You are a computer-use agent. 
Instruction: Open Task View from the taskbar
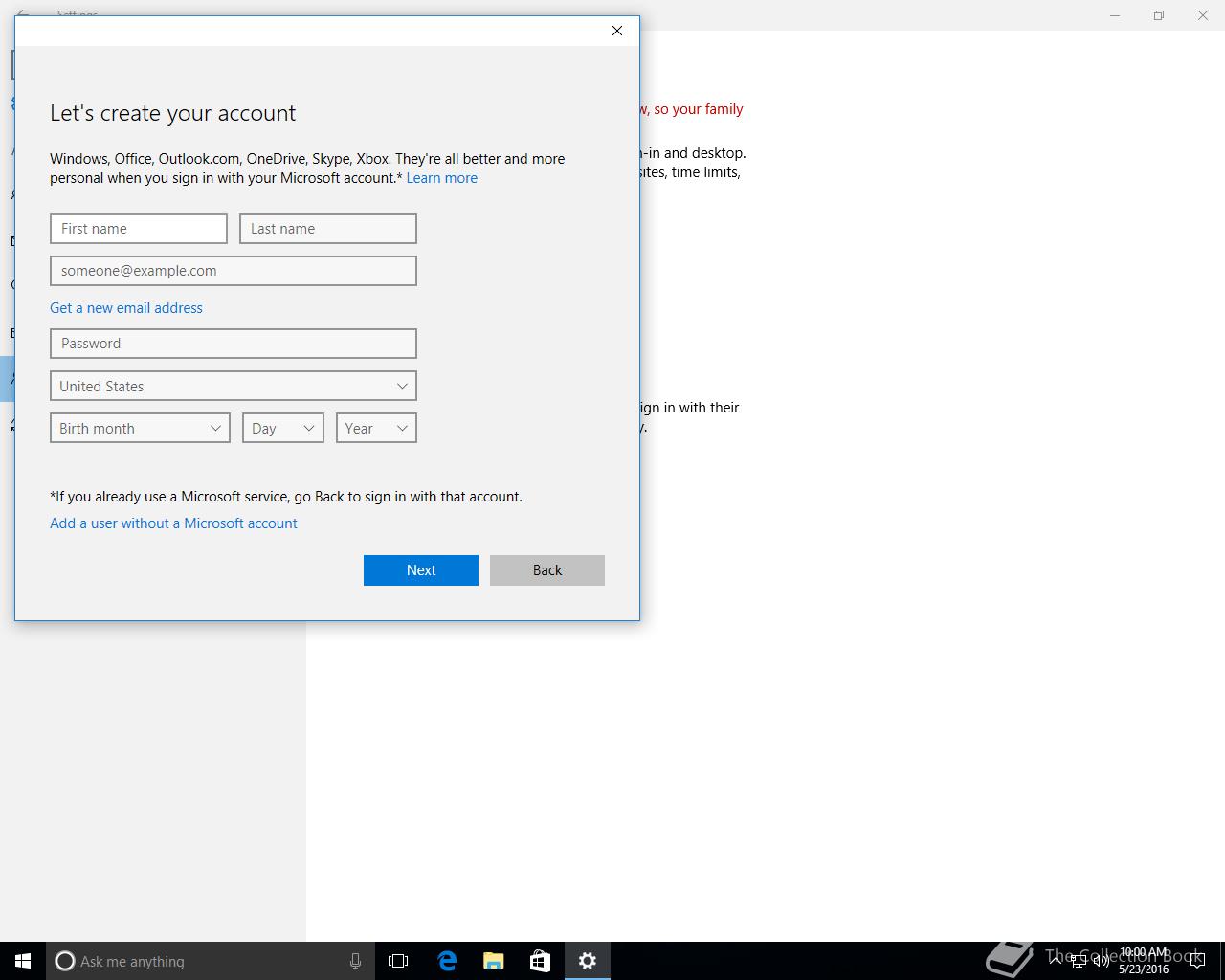[398, 961]
